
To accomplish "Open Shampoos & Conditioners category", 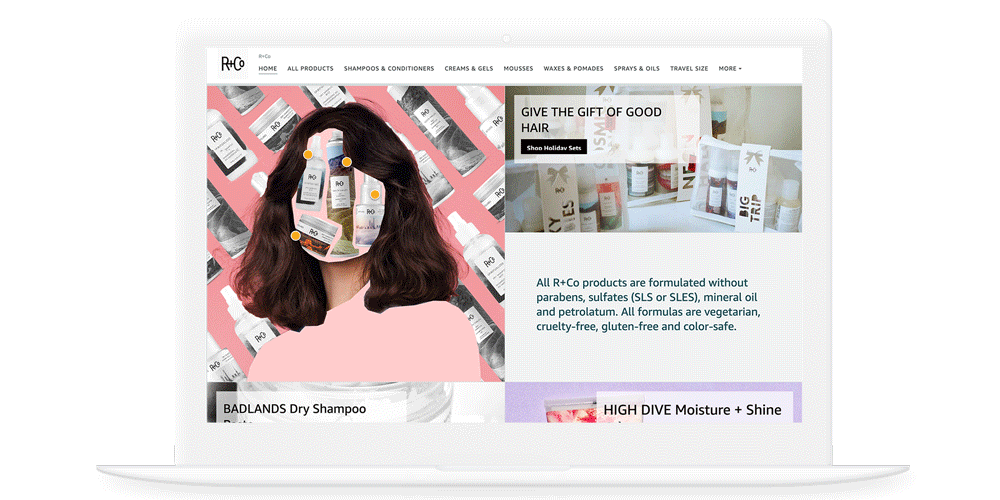I will [389, 68].
